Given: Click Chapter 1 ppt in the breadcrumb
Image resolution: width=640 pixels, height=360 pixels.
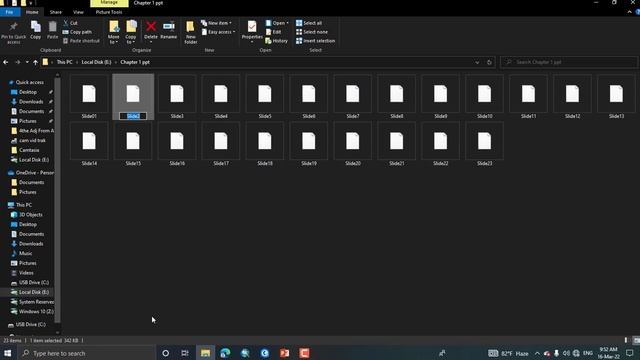Looking at the screenshot, I should [x=135, y=62].
